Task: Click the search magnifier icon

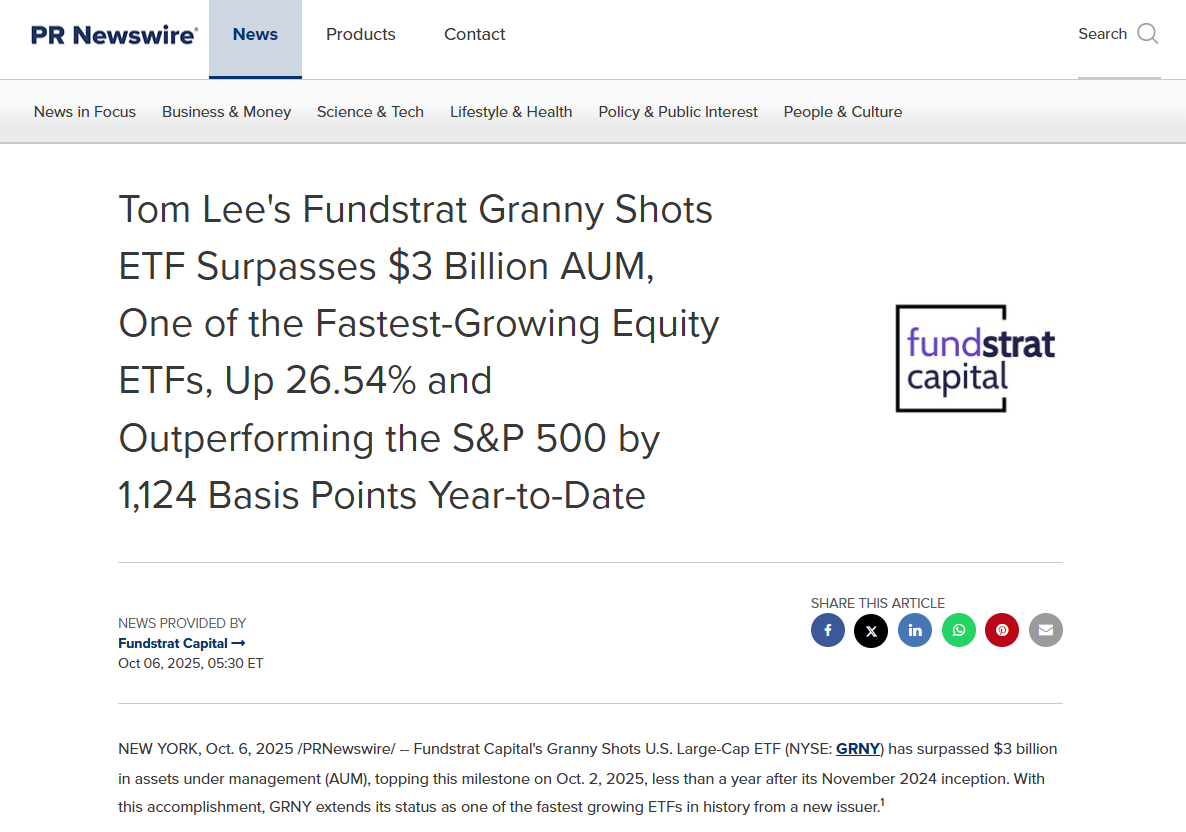Action: tap(1148, 34)
